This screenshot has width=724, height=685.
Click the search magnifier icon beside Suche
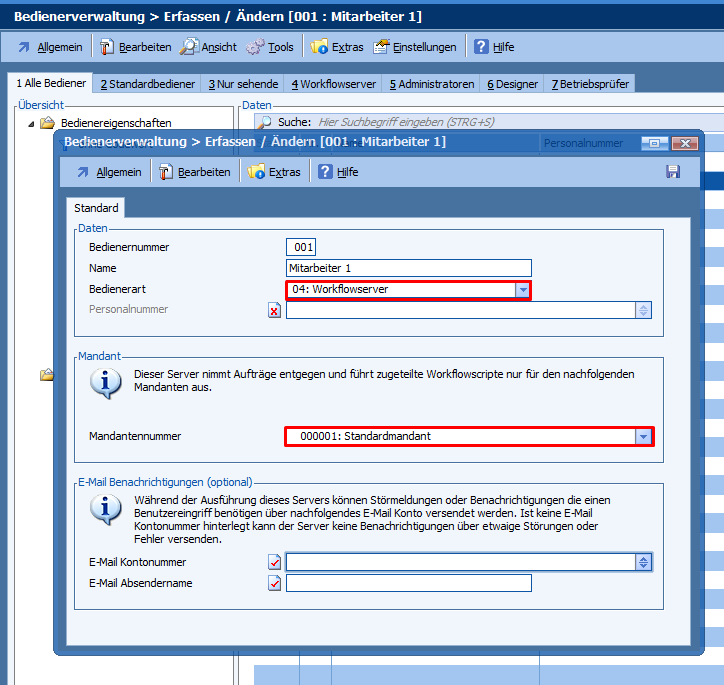point(265,122)
